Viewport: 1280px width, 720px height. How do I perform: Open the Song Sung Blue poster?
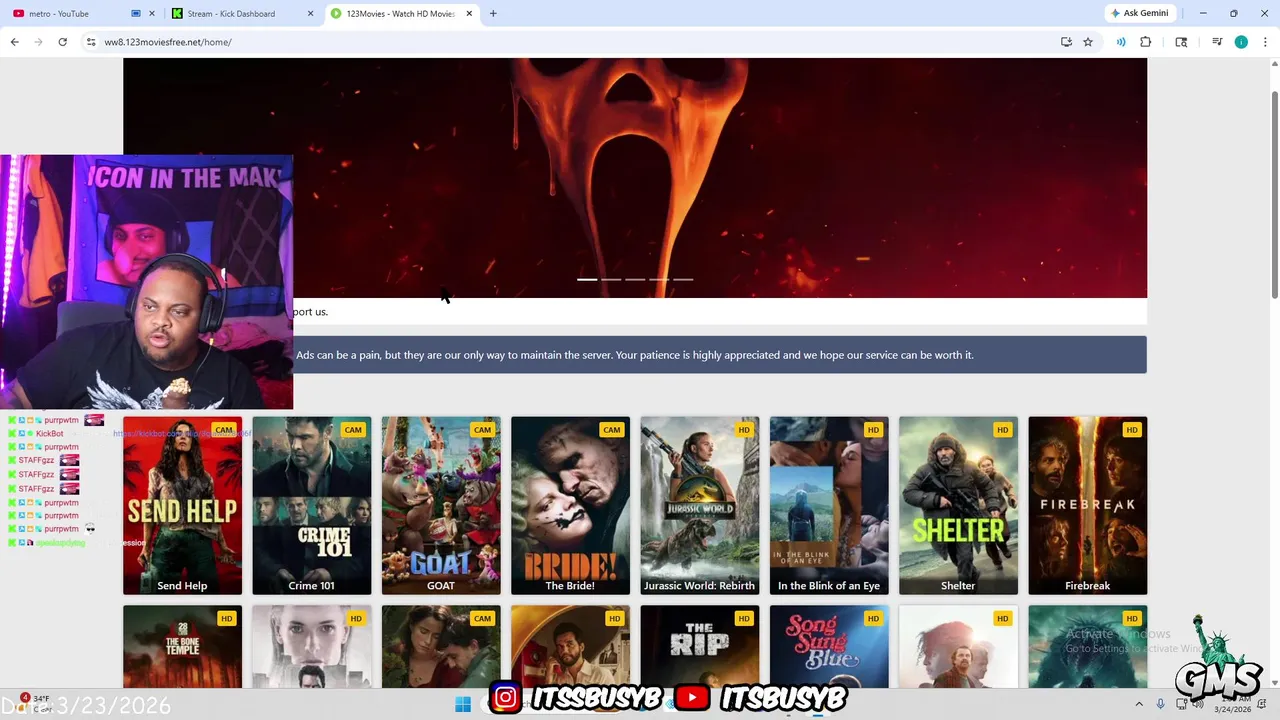(829, 647)
